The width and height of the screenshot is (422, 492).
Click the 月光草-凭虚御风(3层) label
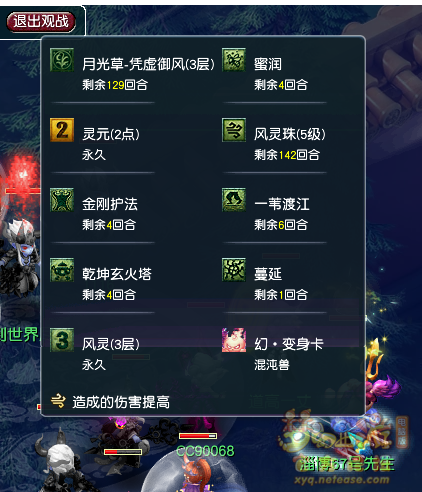pyautogui.click(x=148, y=64)
